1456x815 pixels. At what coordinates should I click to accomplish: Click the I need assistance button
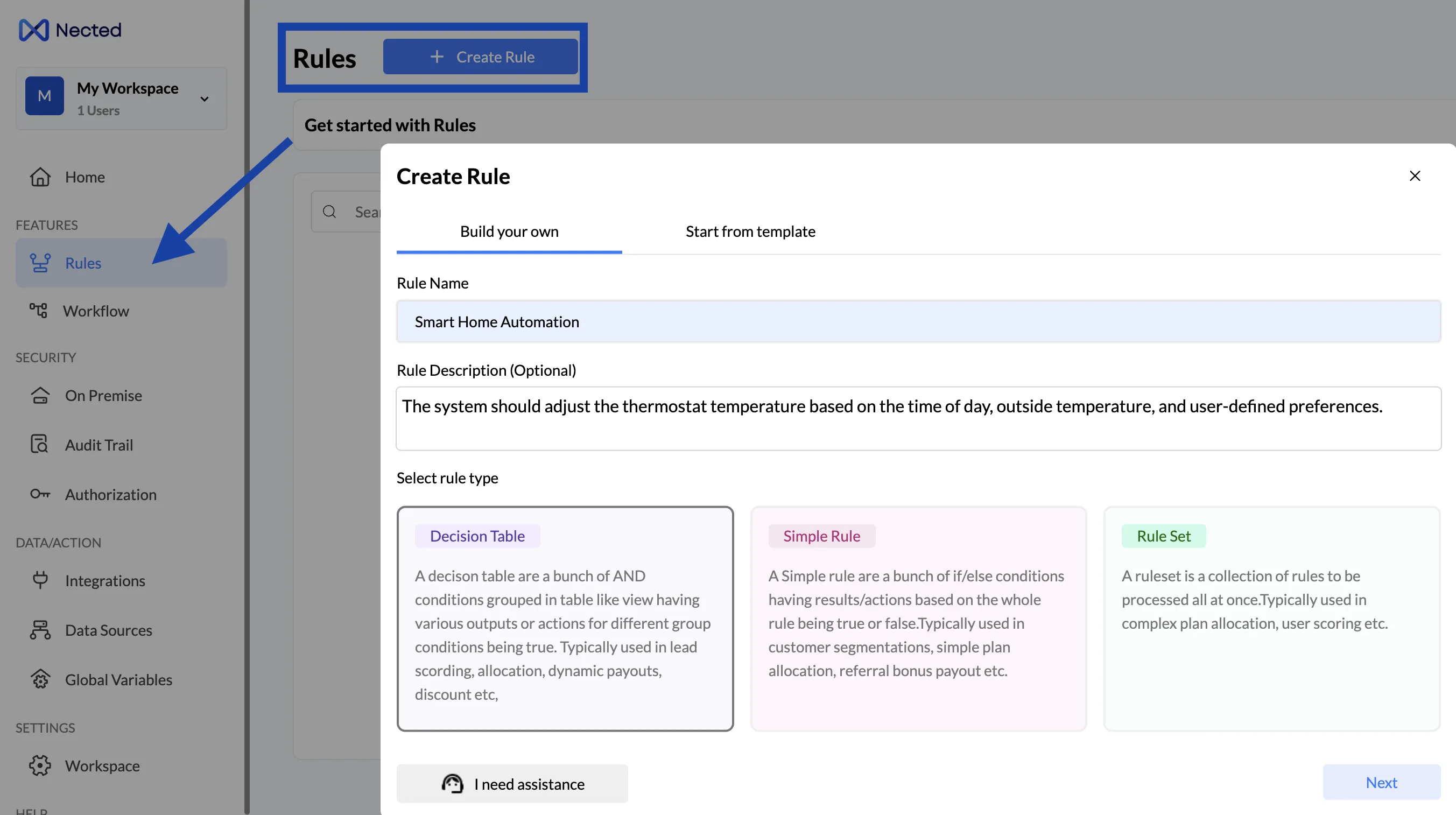pos(512,783)
